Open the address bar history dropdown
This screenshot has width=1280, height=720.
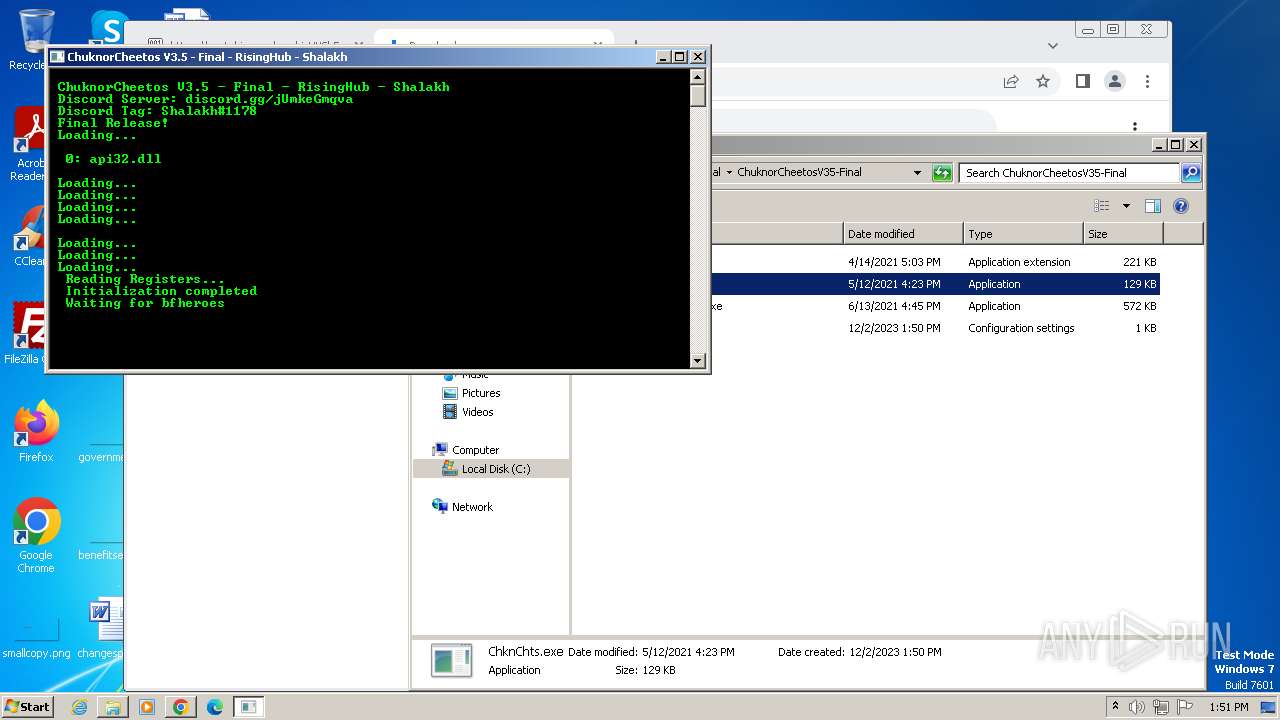tap(917, 172)
